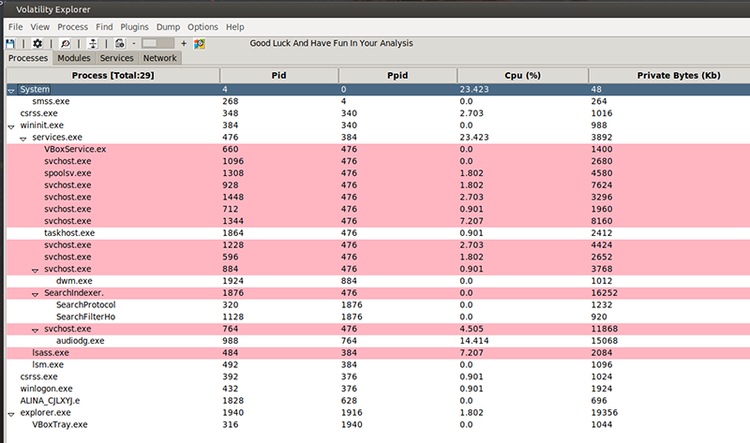Switch to the Network tab
750x443 pixels.
(160, 58)
